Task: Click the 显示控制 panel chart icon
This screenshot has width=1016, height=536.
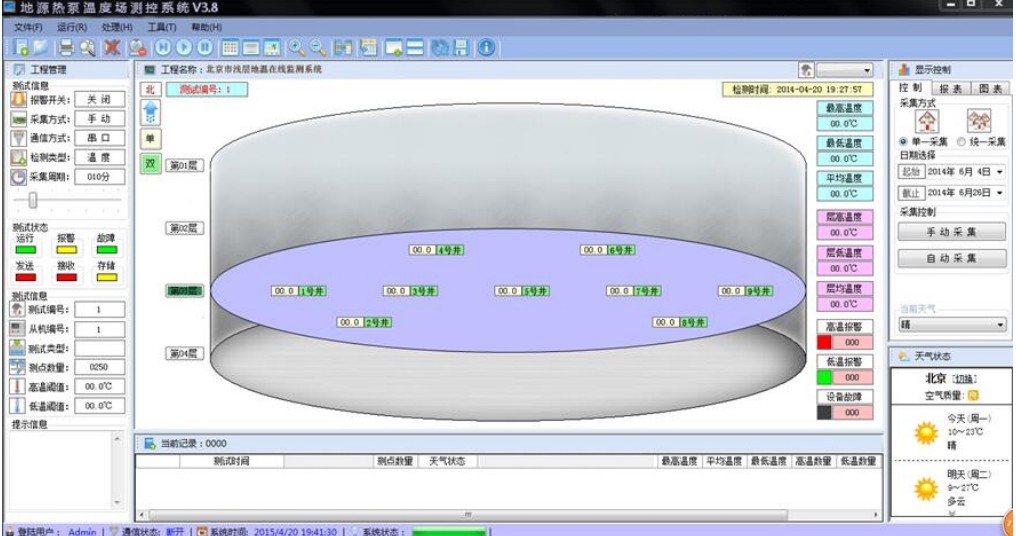Action: [904, 69]
